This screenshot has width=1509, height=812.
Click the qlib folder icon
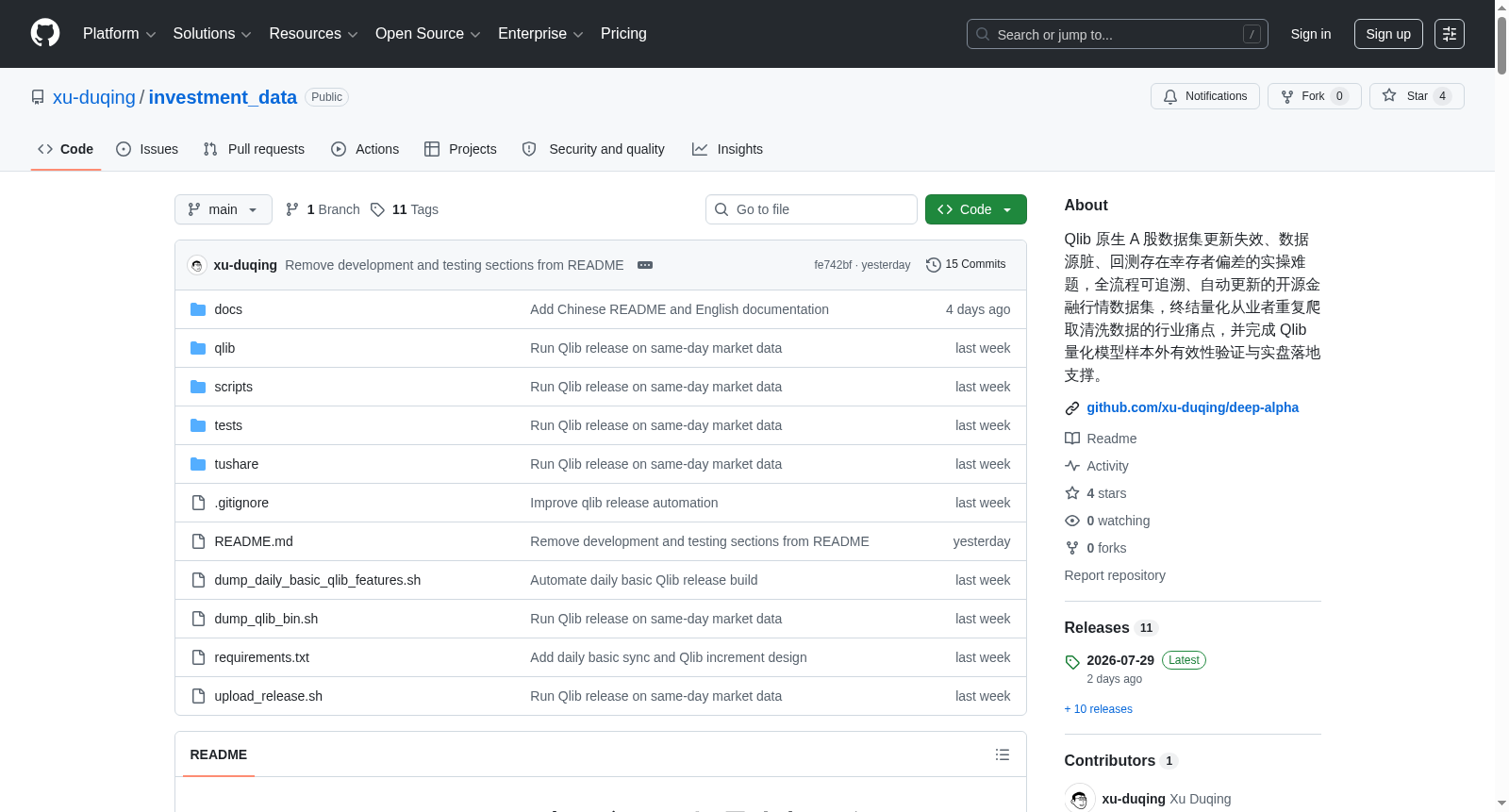pyautogui.click(x=198, y=348)
